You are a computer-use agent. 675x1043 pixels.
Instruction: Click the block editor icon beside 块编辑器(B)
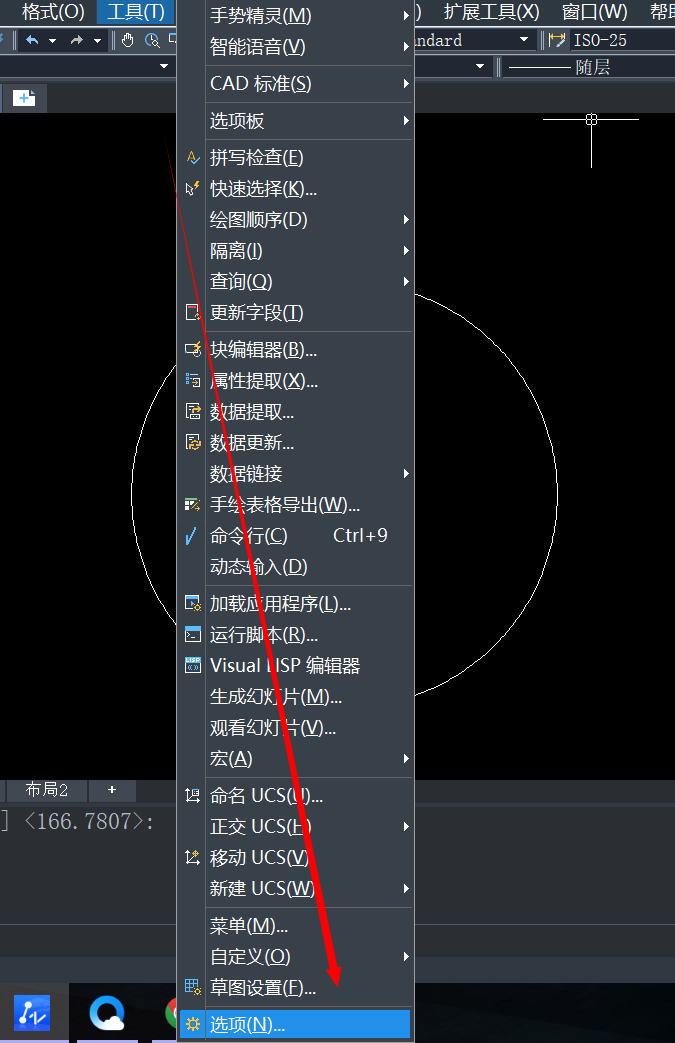pos(192,349)
